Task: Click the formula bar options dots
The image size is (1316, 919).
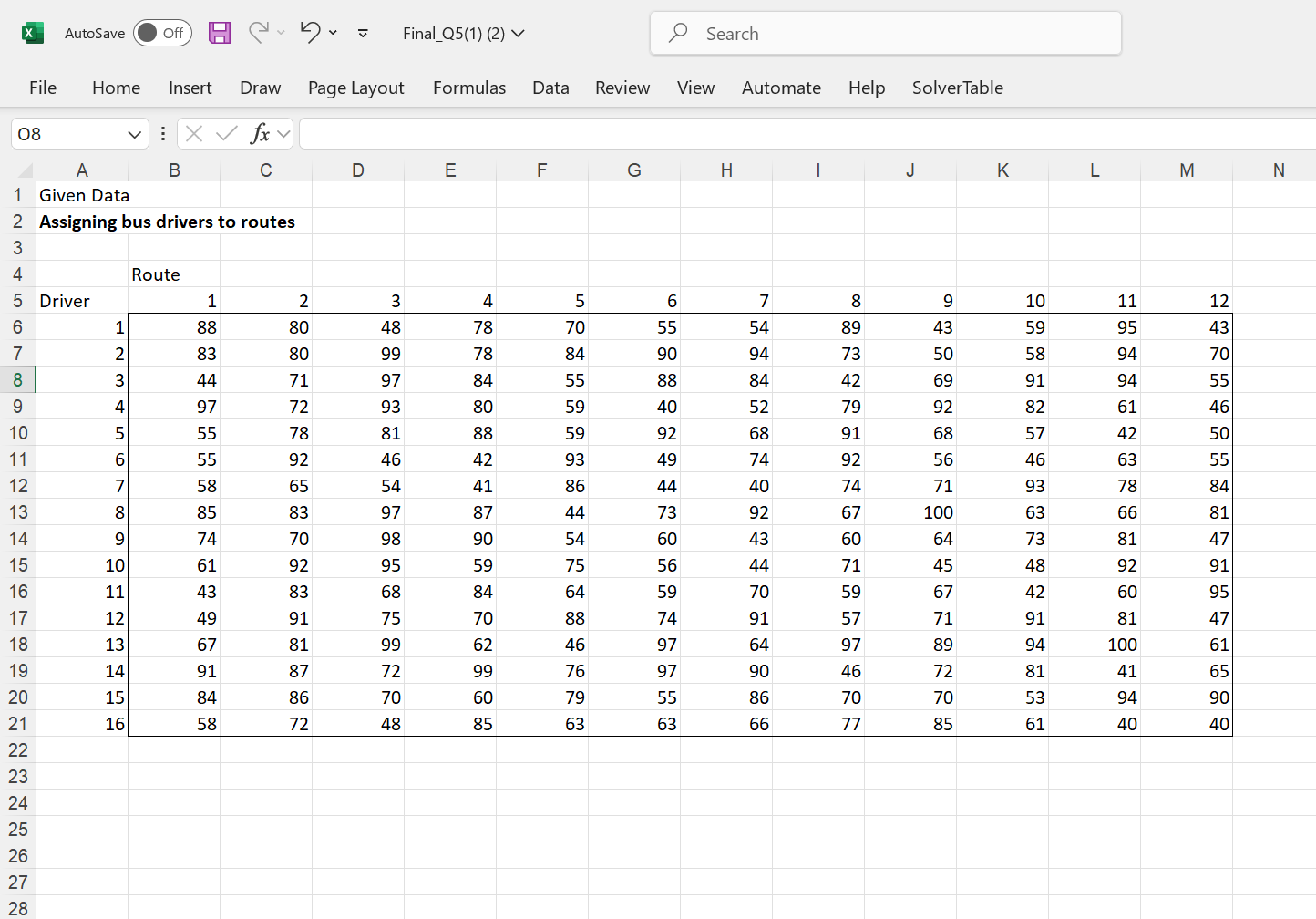Action: (163, 134)
